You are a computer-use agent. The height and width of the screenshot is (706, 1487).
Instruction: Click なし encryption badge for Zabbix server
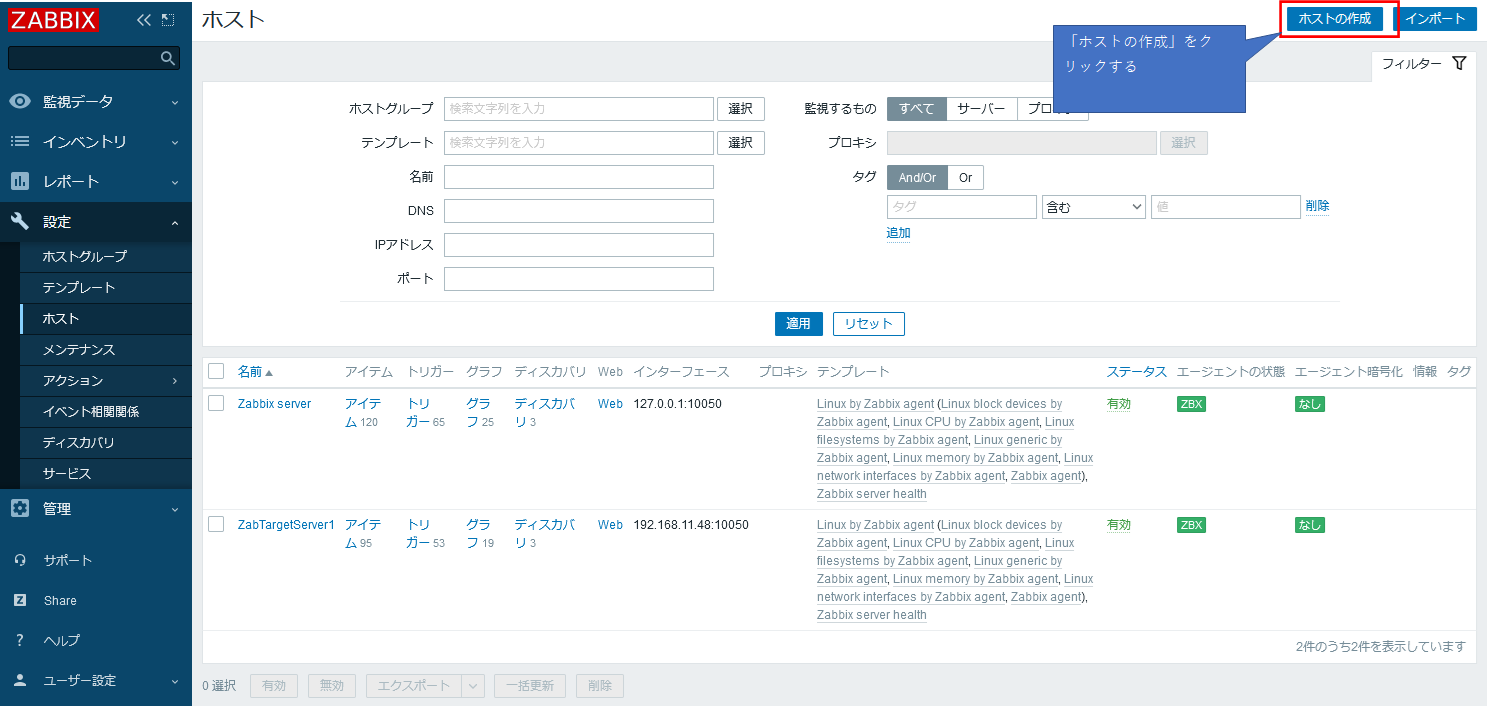pyautogui.click(x=1309, y=404)
